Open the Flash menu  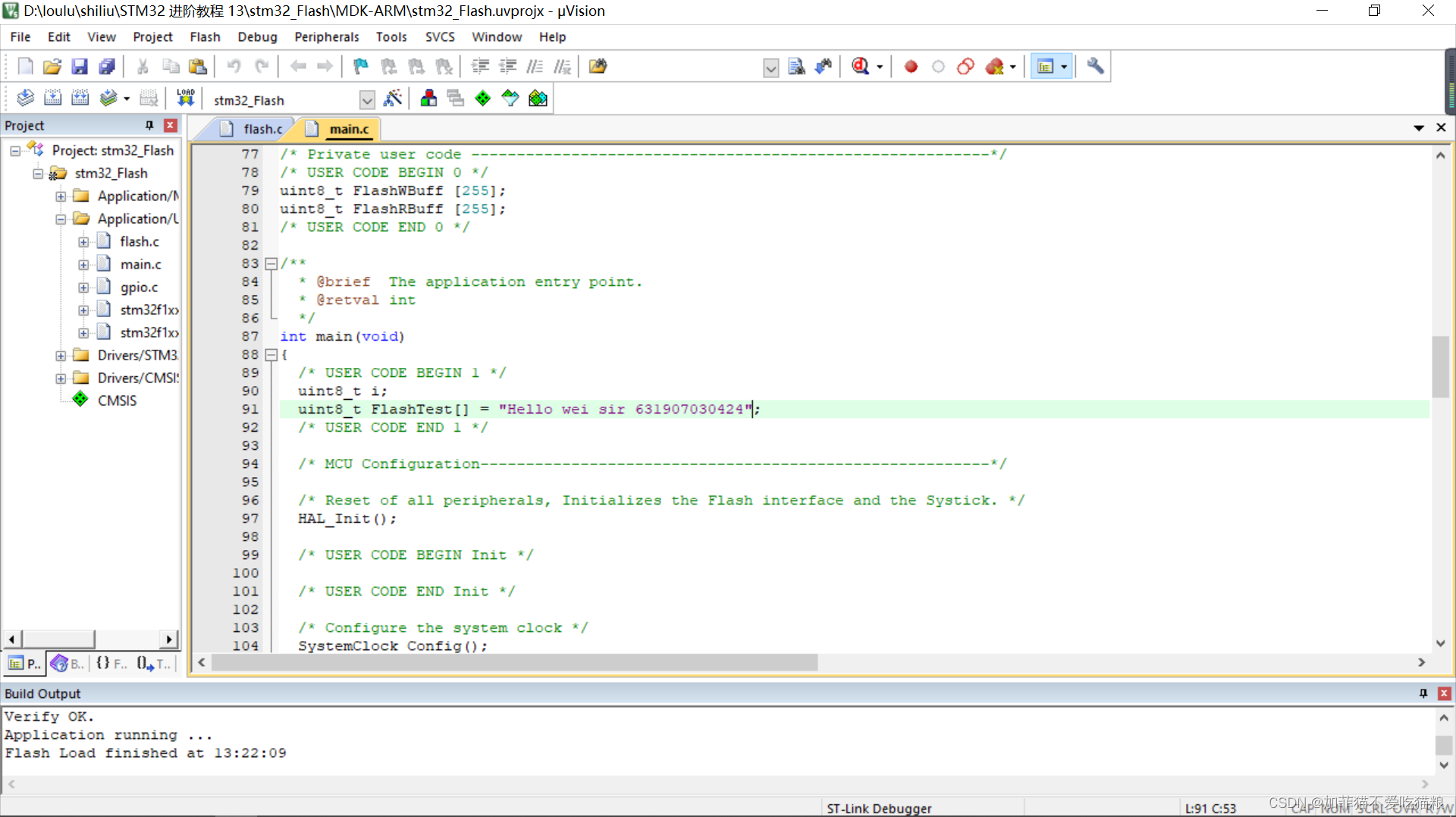pos(205,36)
